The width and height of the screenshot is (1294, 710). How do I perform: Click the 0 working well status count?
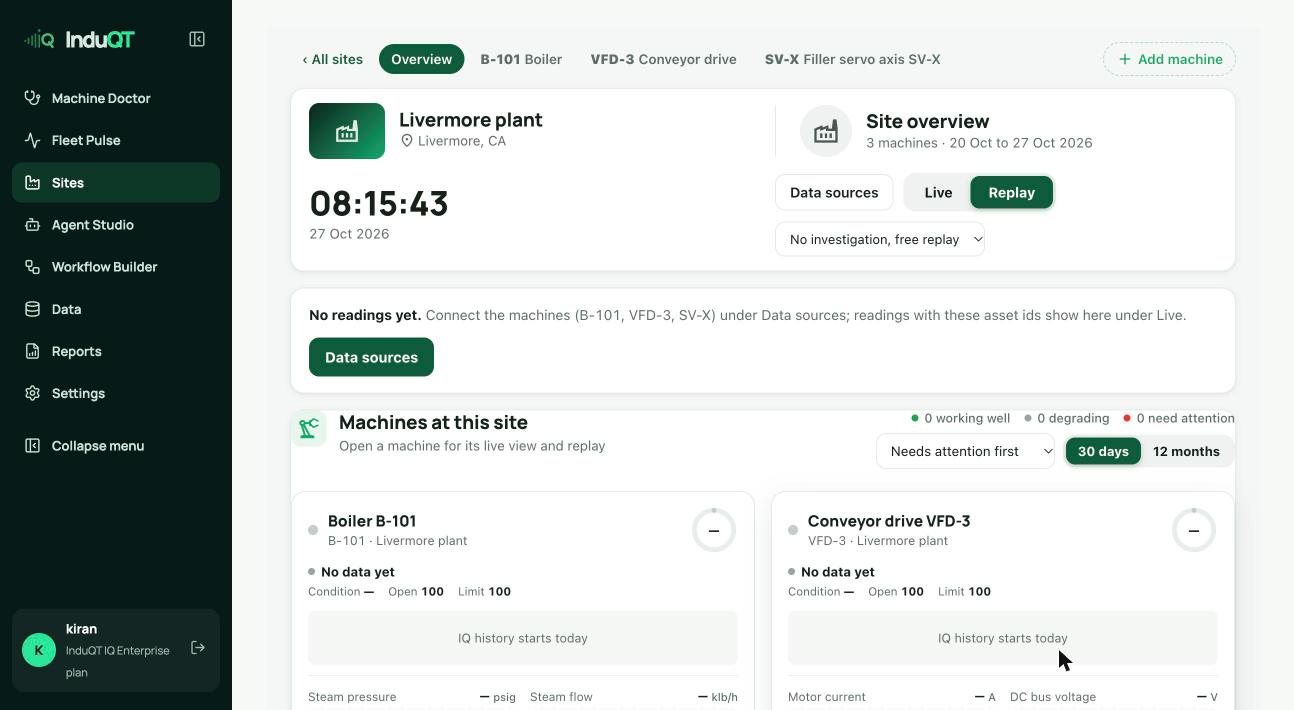point(960,418)
